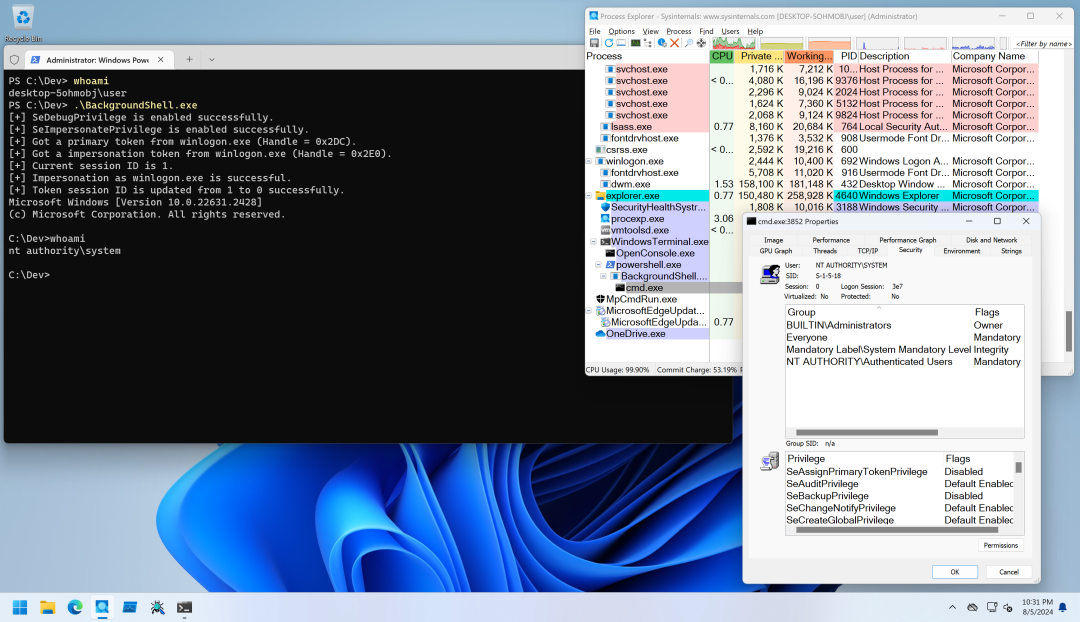Show hidden system tray icons chevron
1080x622 pixels.
[x=952, y=607]
